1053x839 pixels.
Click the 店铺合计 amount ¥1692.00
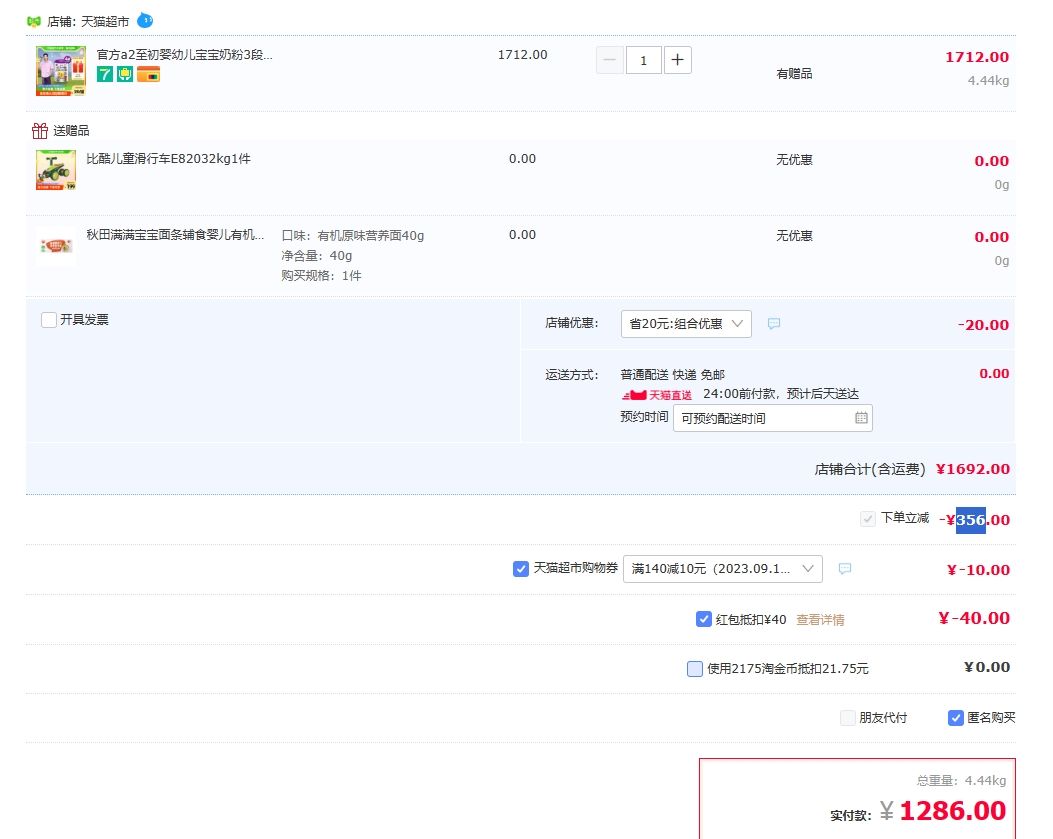point(972,469)
